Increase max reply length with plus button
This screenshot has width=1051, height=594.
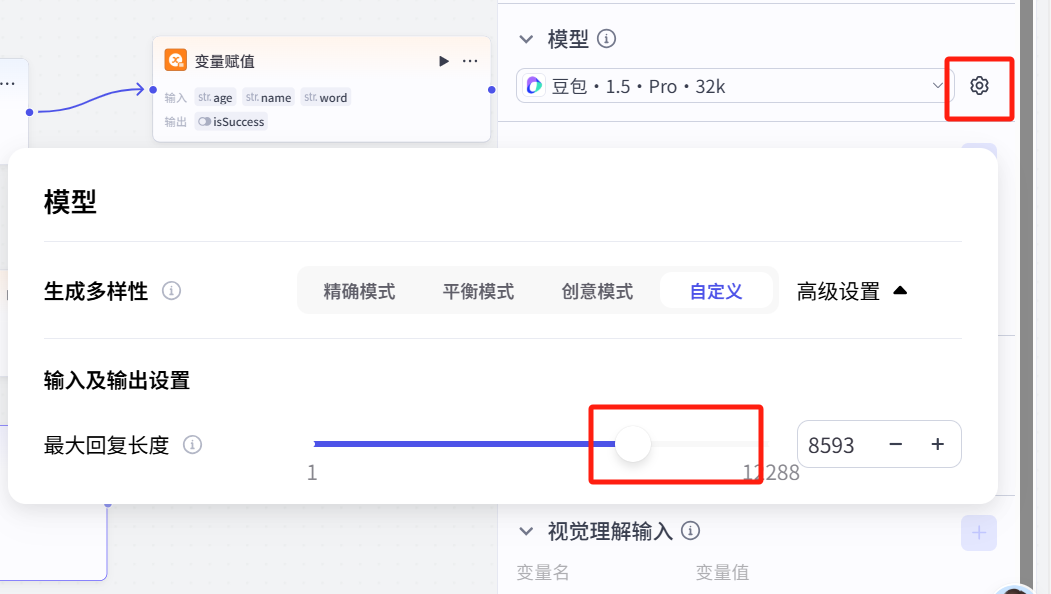click(938, 444)
